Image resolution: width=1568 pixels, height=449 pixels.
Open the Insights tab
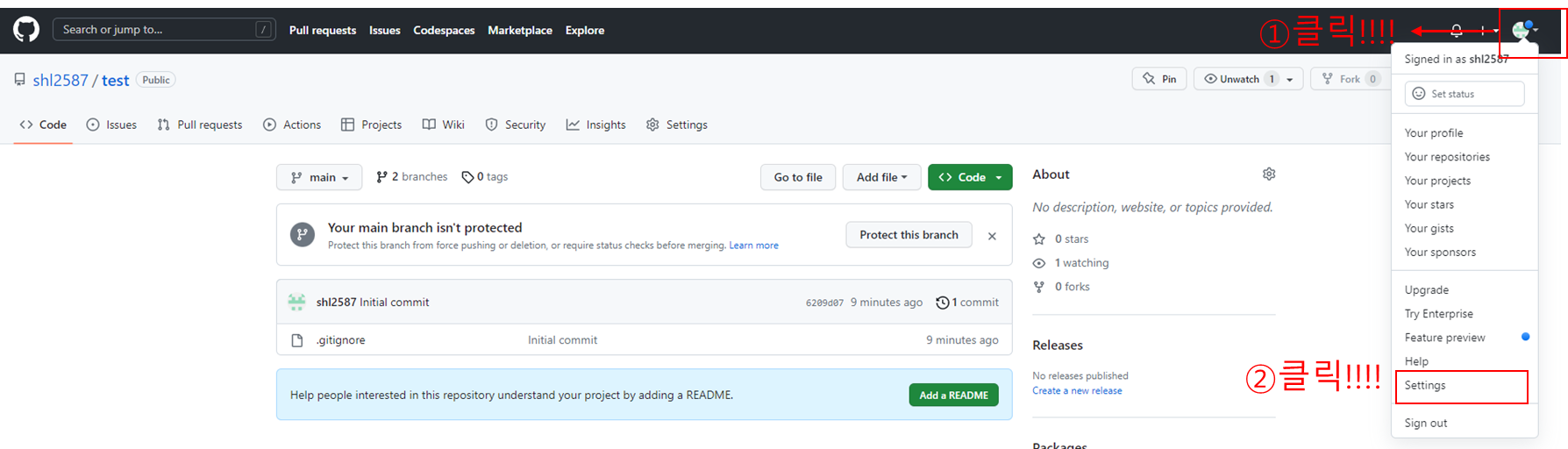click(595, 125)
